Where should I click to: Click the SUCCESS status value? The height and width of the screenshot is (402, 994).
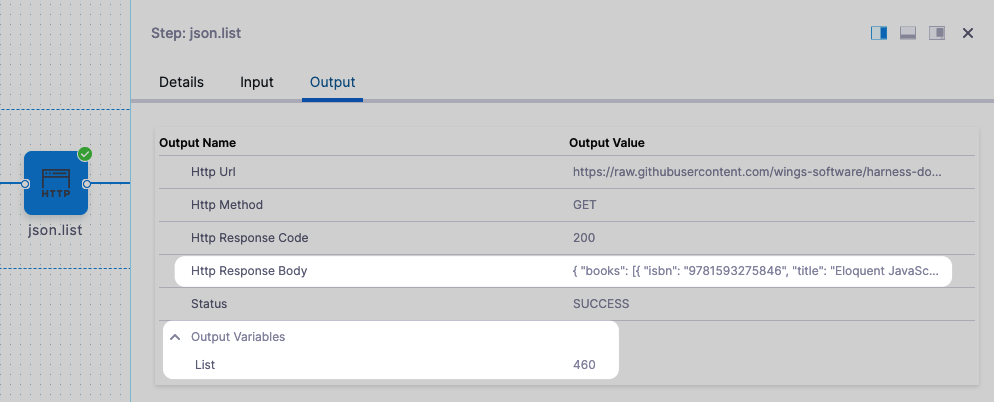click(x=601, y=303)
